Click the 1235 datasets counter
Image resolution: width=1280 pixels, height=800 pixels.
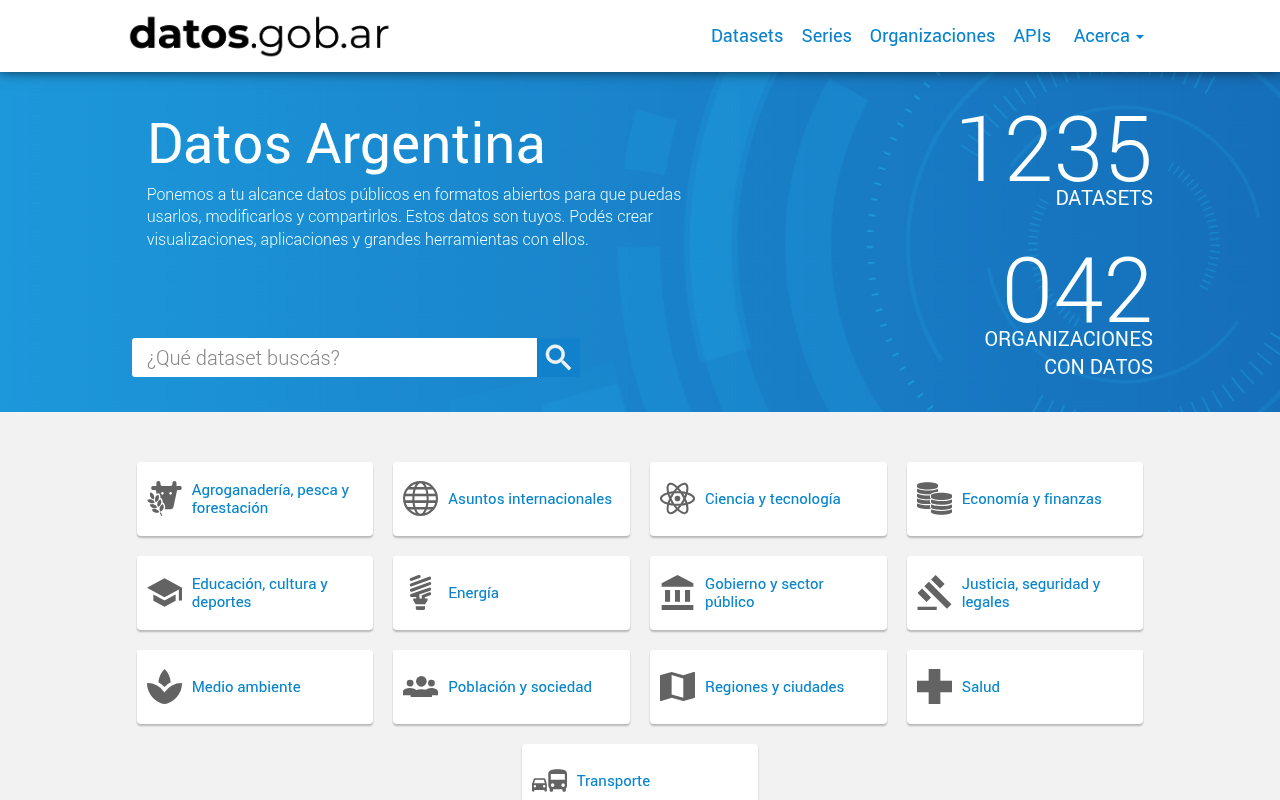tap(1055, 149)
